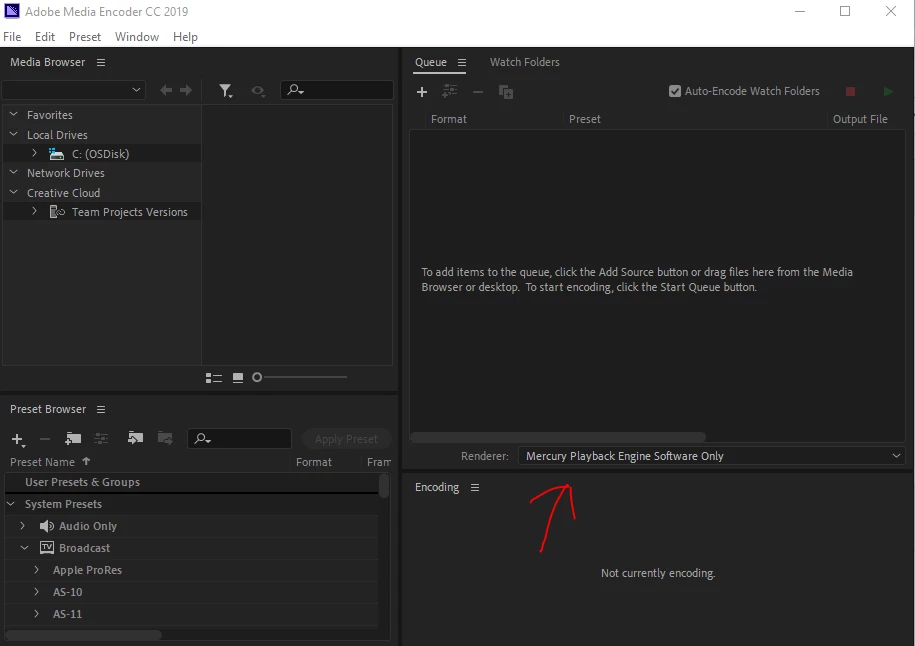Viewport: 915px width, 646px height.
Task: Click the delete preset minus icon
Action: pos(45,439)
